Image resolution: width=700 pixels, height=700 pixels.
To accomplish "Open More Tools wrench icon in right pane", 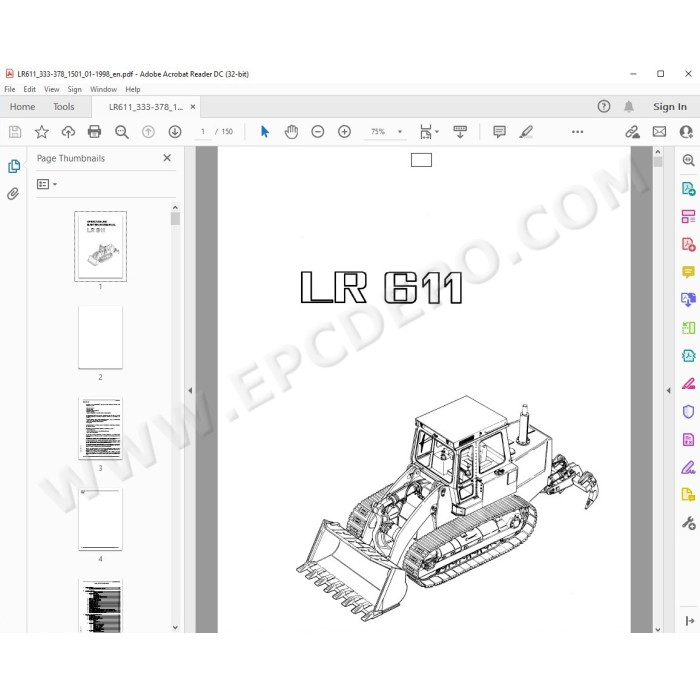I will (x=688, y=523).
